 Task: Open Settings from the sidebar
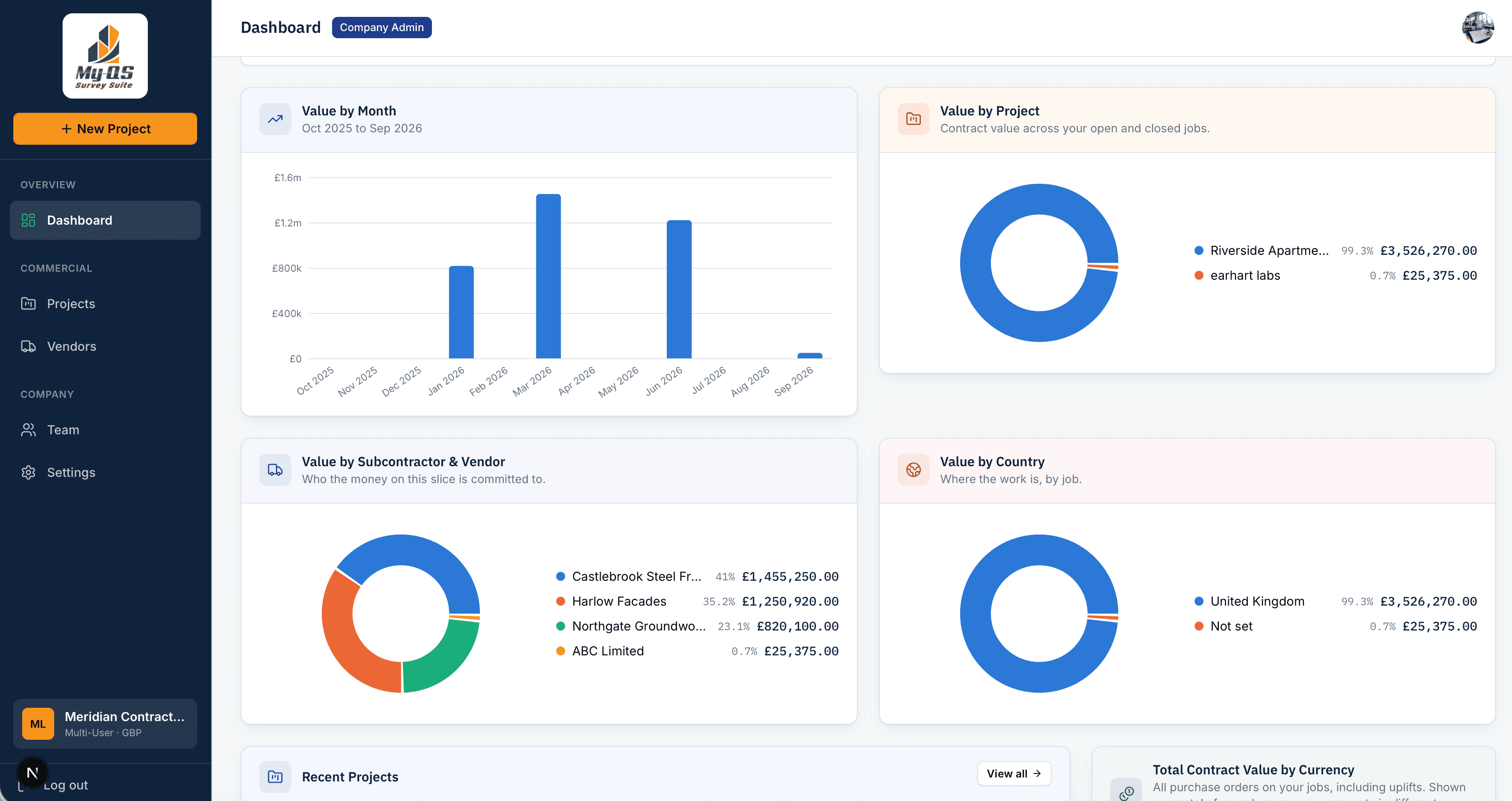(105, 472)
